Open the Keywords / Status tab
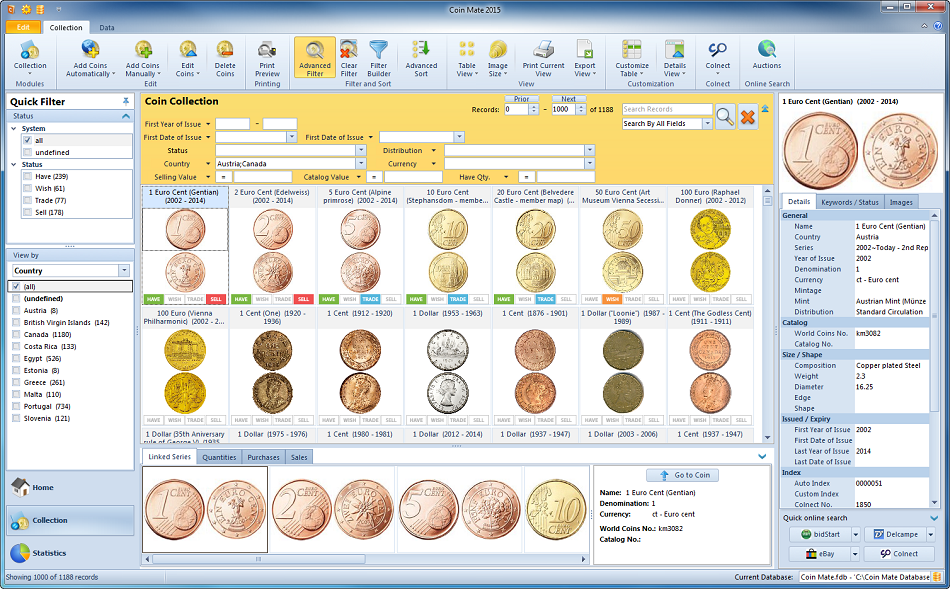Viewport: 950px width, 589px height. (x=849, y=202)
